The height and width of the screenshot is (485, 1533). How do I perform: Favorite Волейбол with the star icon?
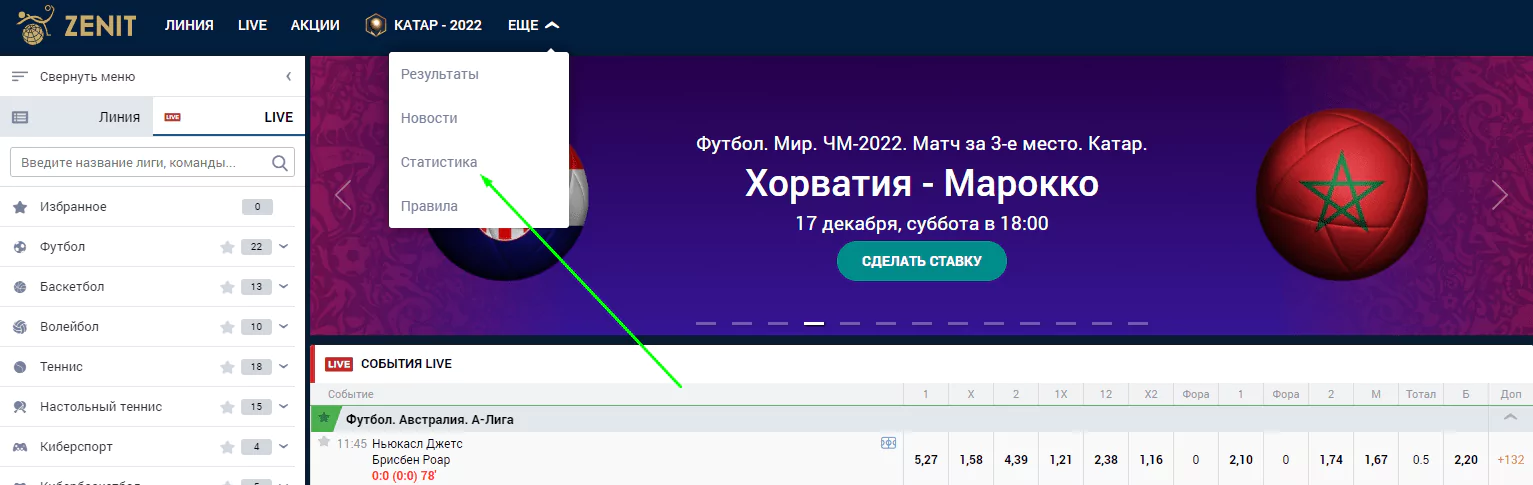point(227,327)
